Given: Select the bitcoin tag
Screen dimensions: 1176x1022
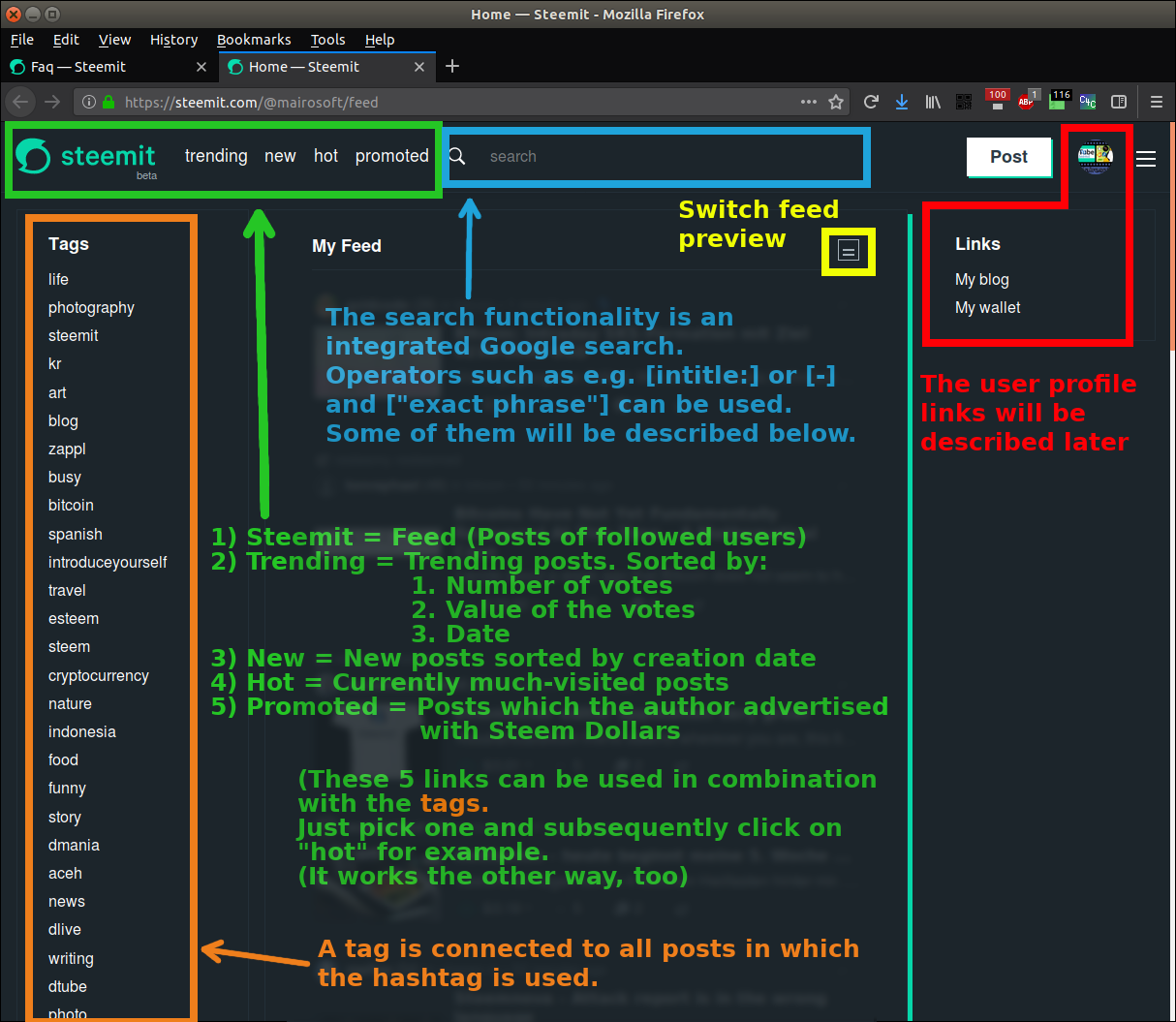Looking at the screenshot, I should tap(71, 505).
